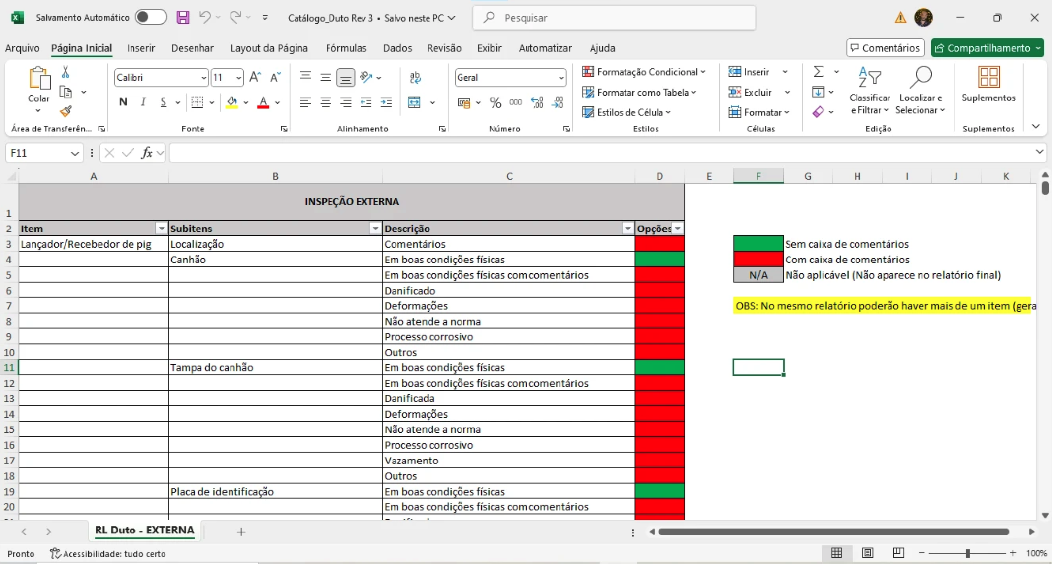Increase decimal places
The width and height of the screenshot is (1052, 564).
537,102
